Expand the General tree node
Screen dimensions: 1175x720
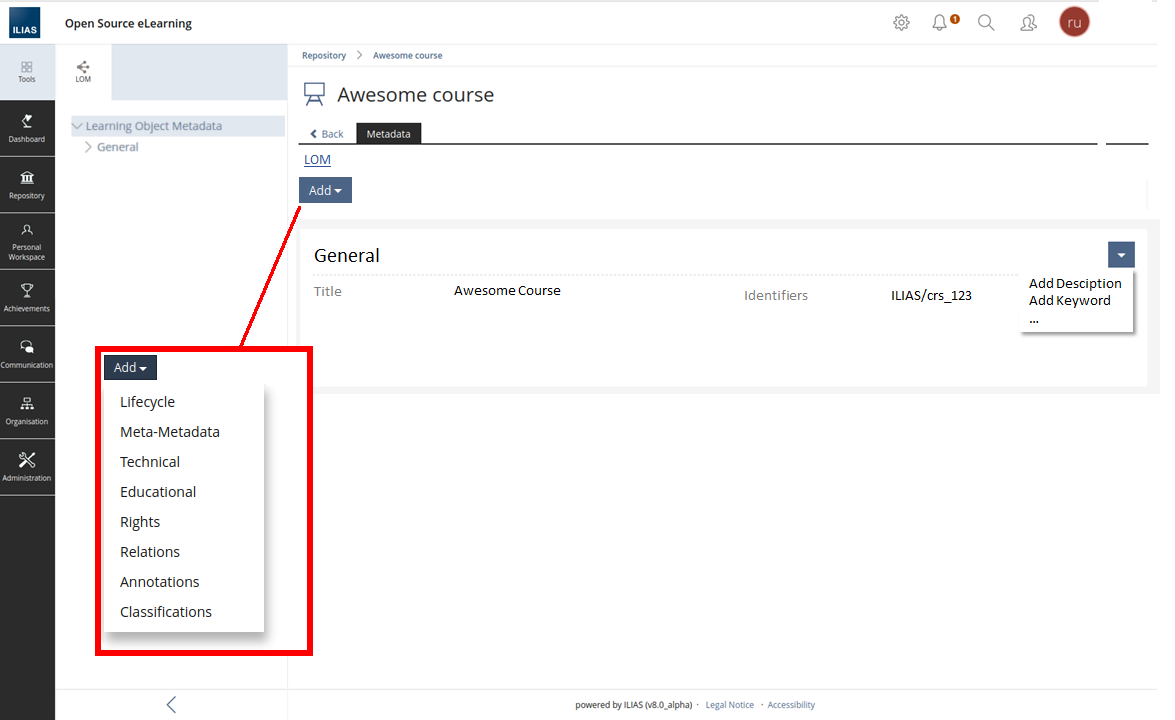click(88, 147)
